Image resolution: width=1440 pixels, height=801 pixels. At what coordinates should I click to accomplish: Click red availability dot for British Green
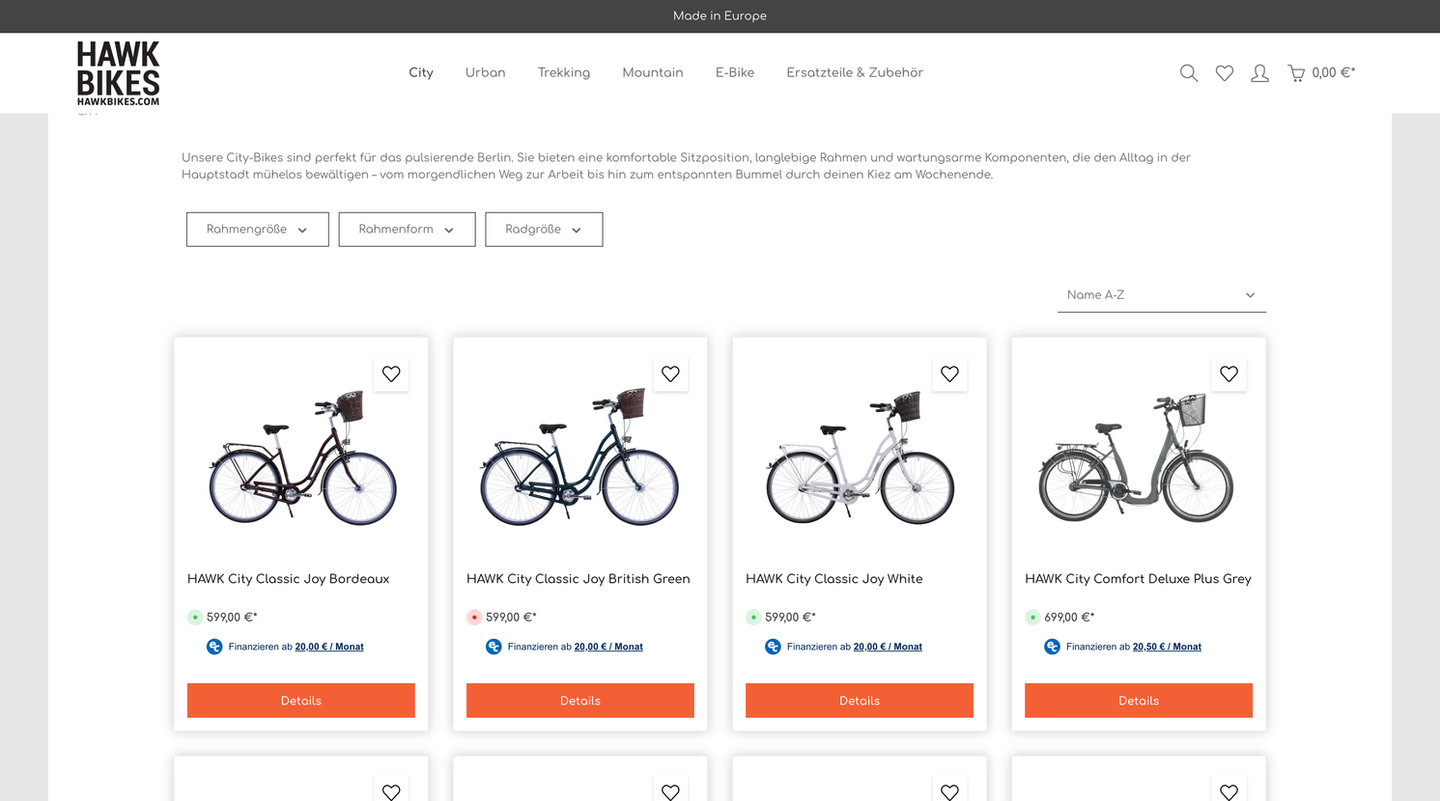tap(474, 617)
